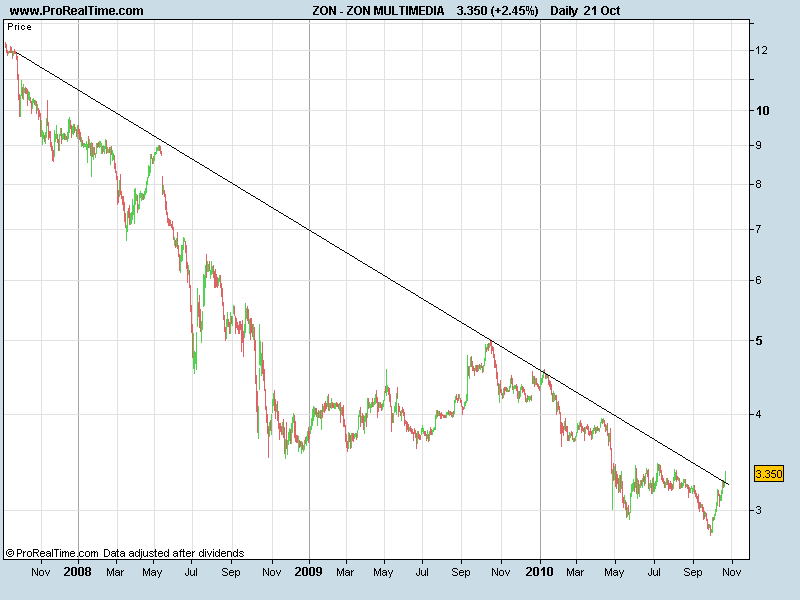This screenshot has height=600, width=800.
Task: Click the 2009 year label on time axis
Action: [x=308, y=572]
